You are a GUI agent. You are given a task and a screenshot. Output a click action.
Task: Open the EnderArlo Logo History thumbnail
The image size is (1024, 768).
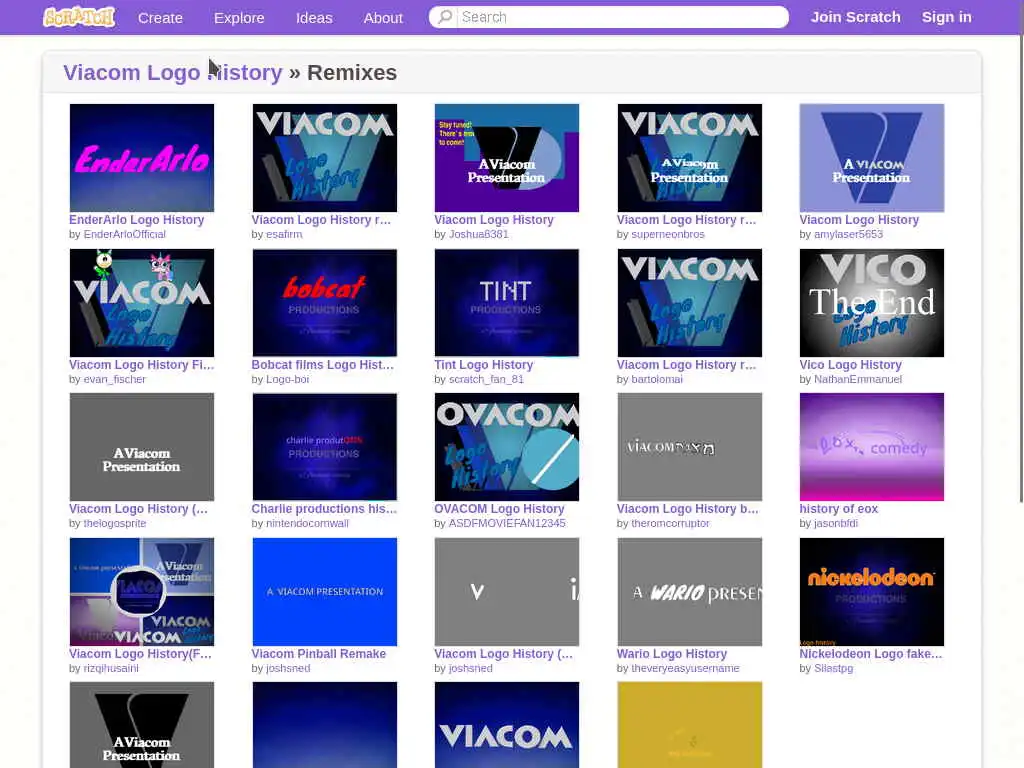(x=142, y=157)
